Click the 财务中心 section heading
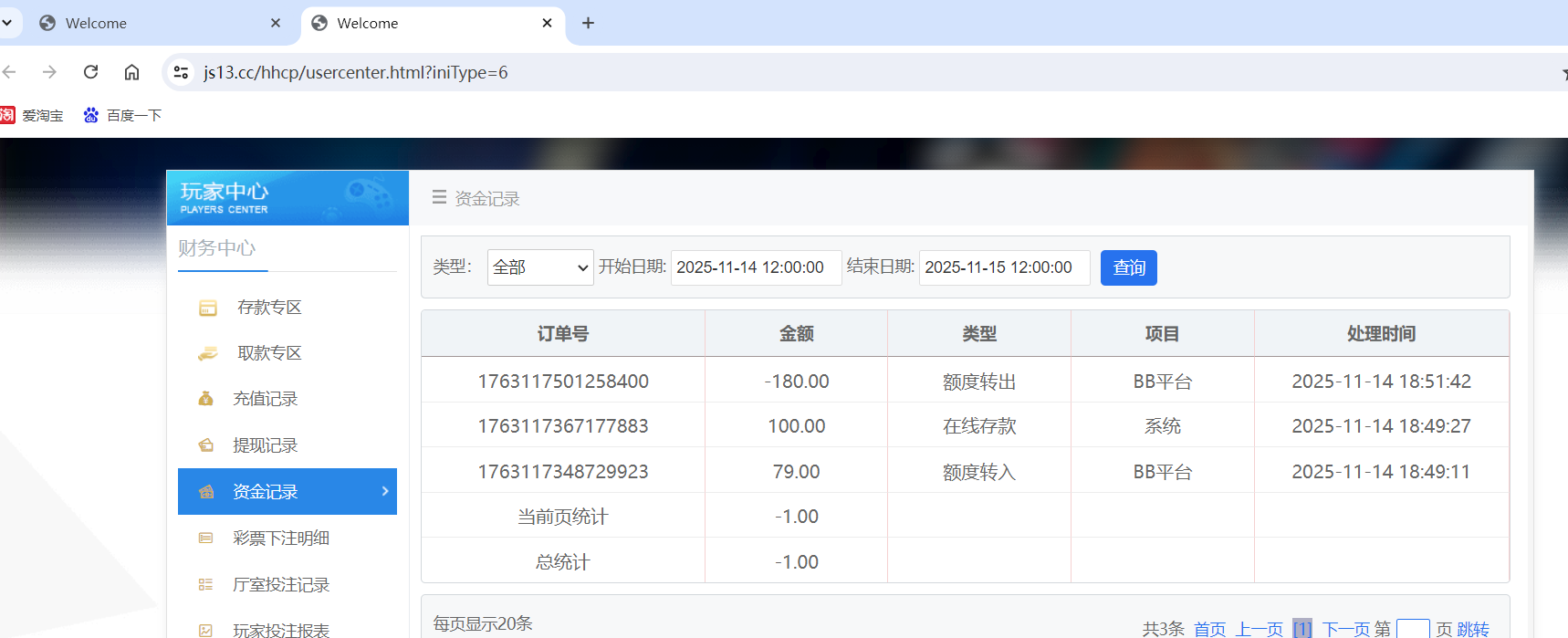This screenshot has width=1568, height=638. pos(217,248)
